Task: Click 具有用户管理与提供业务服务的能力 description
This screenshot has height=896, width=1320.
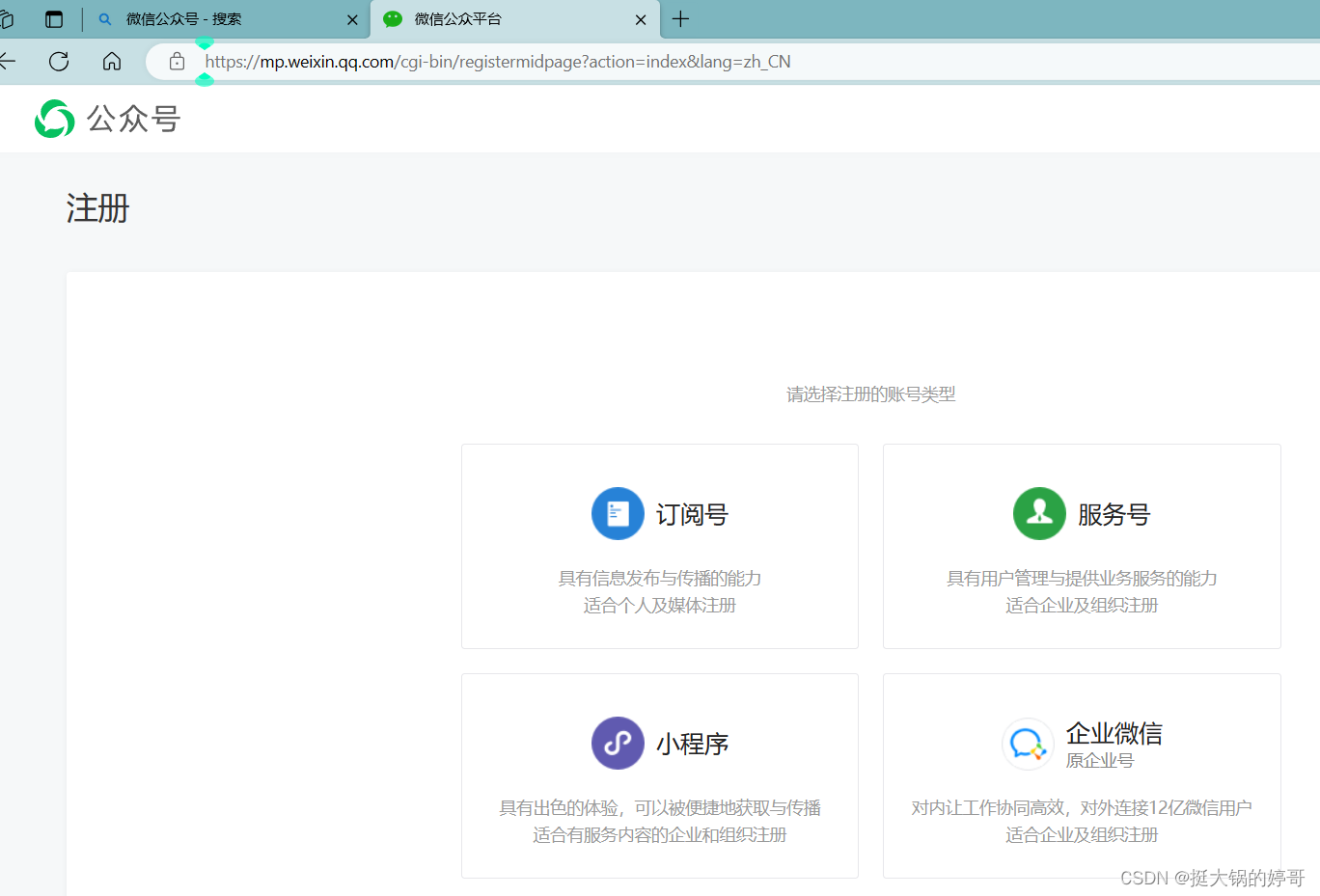Action: click(x=1082, y=579)
